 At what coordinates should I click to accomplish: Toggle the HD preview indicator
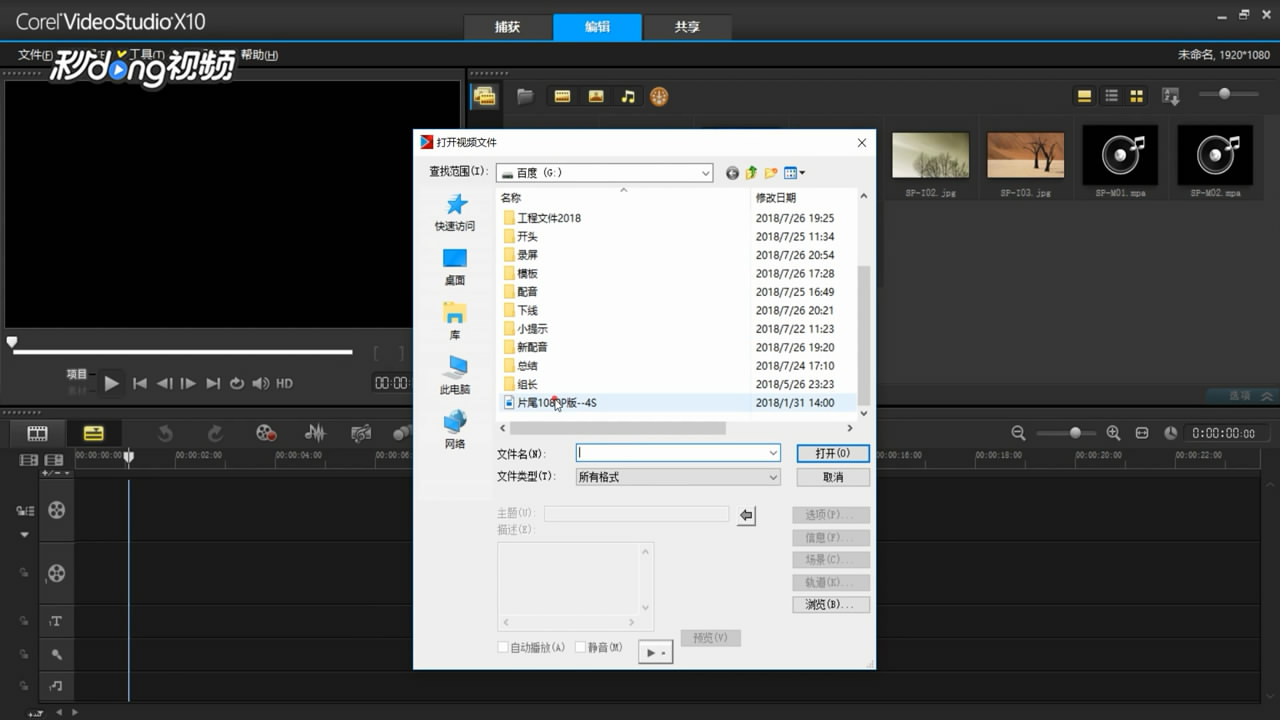[x=285, y=383]
